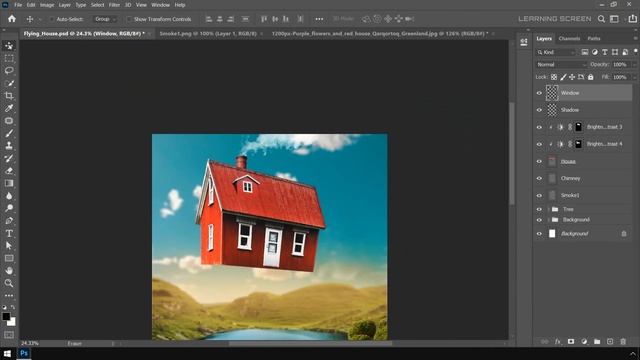Screen dimensions: 640x360
Task: Open the Filter menu
Action: (114, 5)
